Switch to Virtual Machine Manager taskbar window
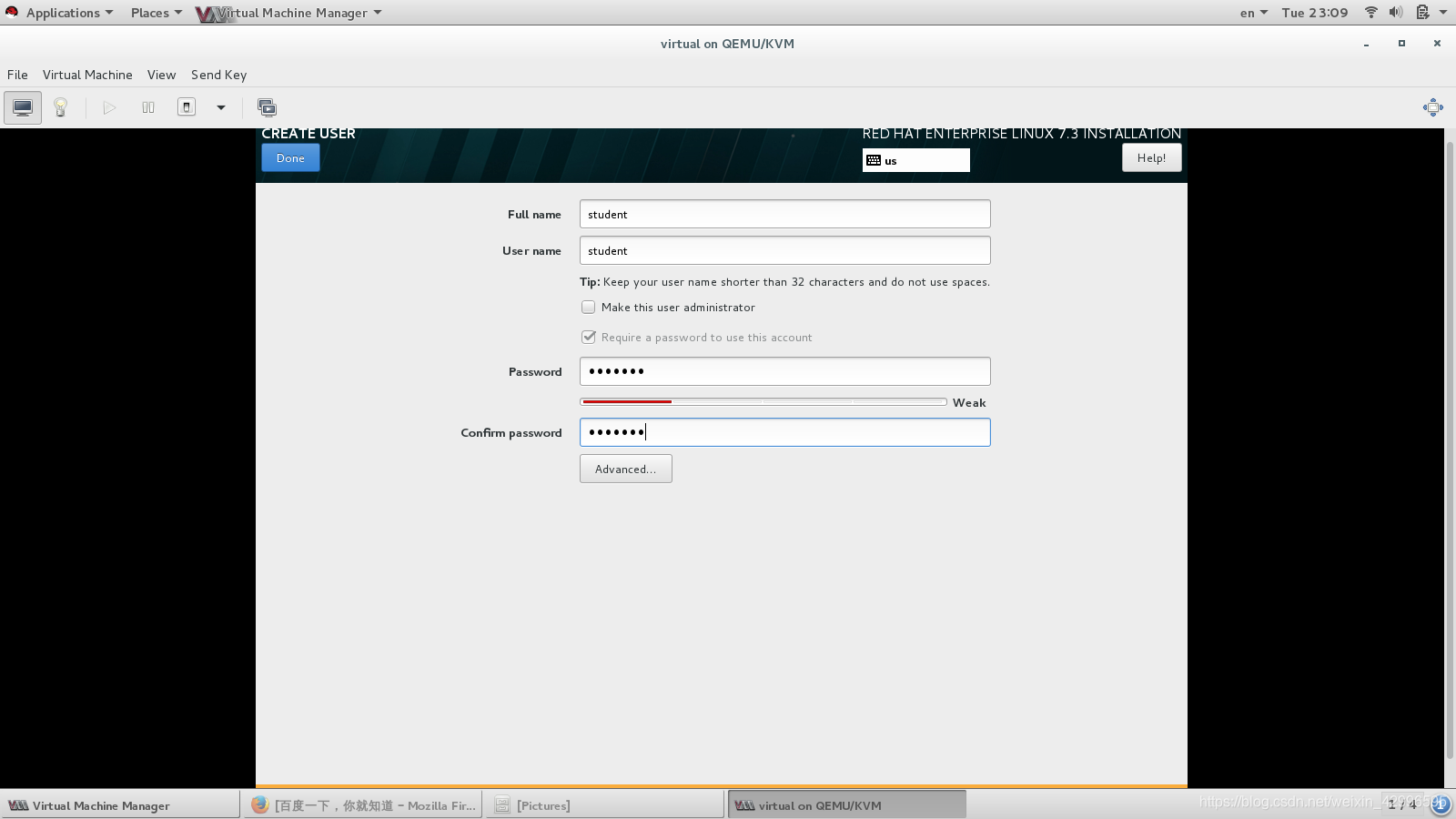The image size is (1456, 819). coord(120,805)
